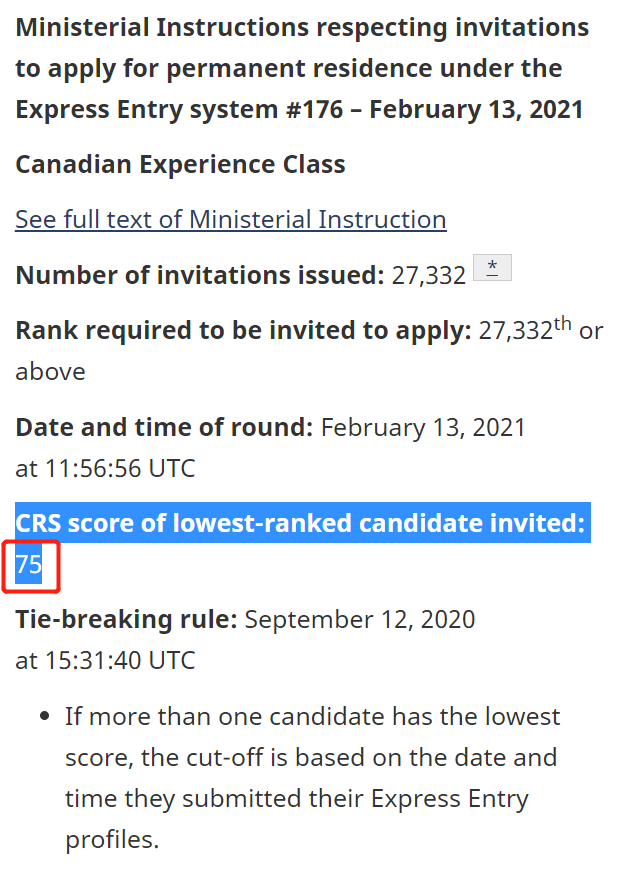The height and width of the screenshot is (871, 631).
Task: Click the highlighted 'CRS score of lowest-ranked candidate invited:' label
Action: (301, 523)
